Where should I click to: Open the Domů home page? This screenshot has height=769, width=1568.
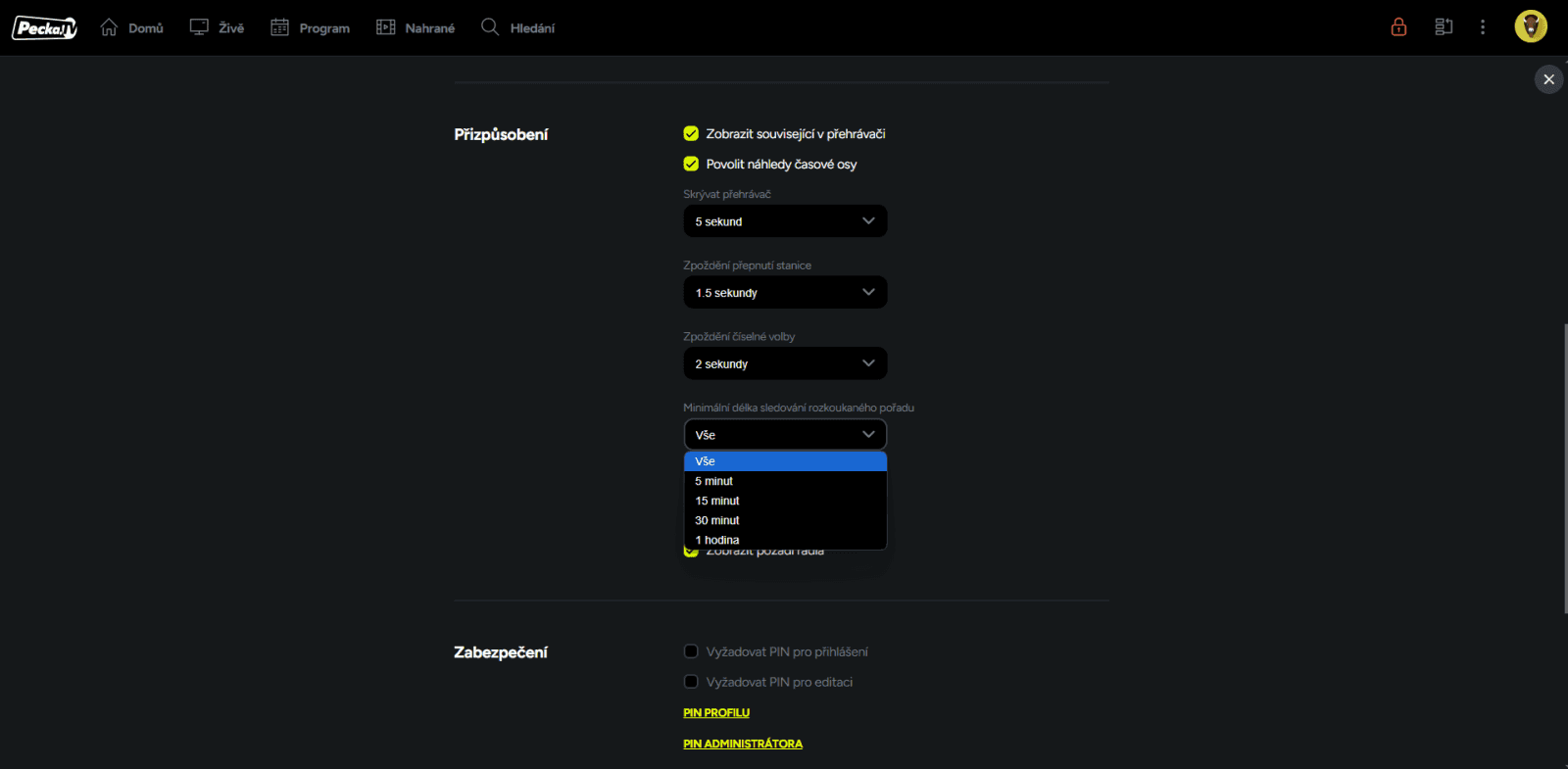point(132,27)
